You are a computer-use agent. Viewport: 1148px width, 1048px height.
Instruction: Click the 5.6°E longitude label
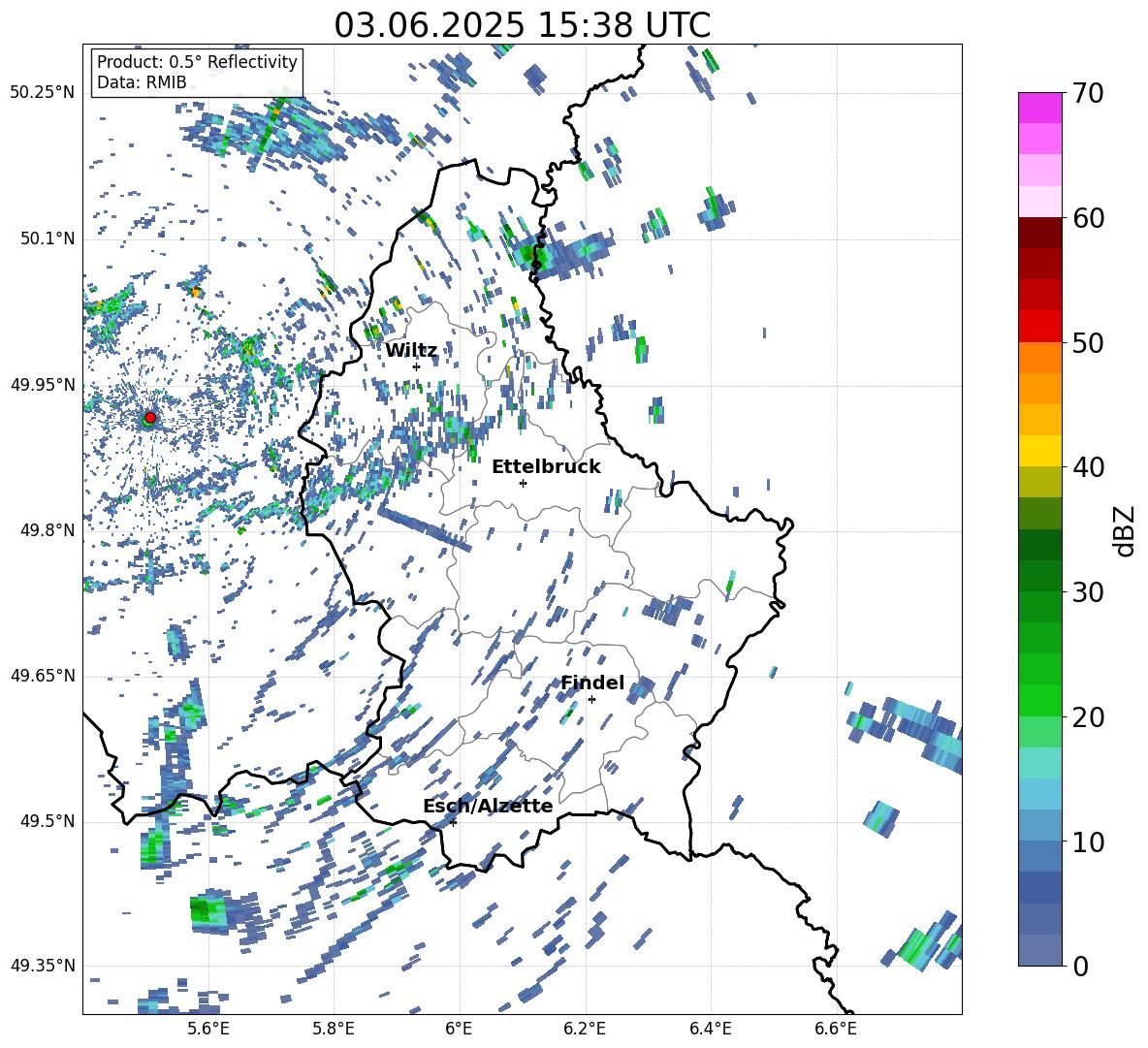[x=208, y=1029]
